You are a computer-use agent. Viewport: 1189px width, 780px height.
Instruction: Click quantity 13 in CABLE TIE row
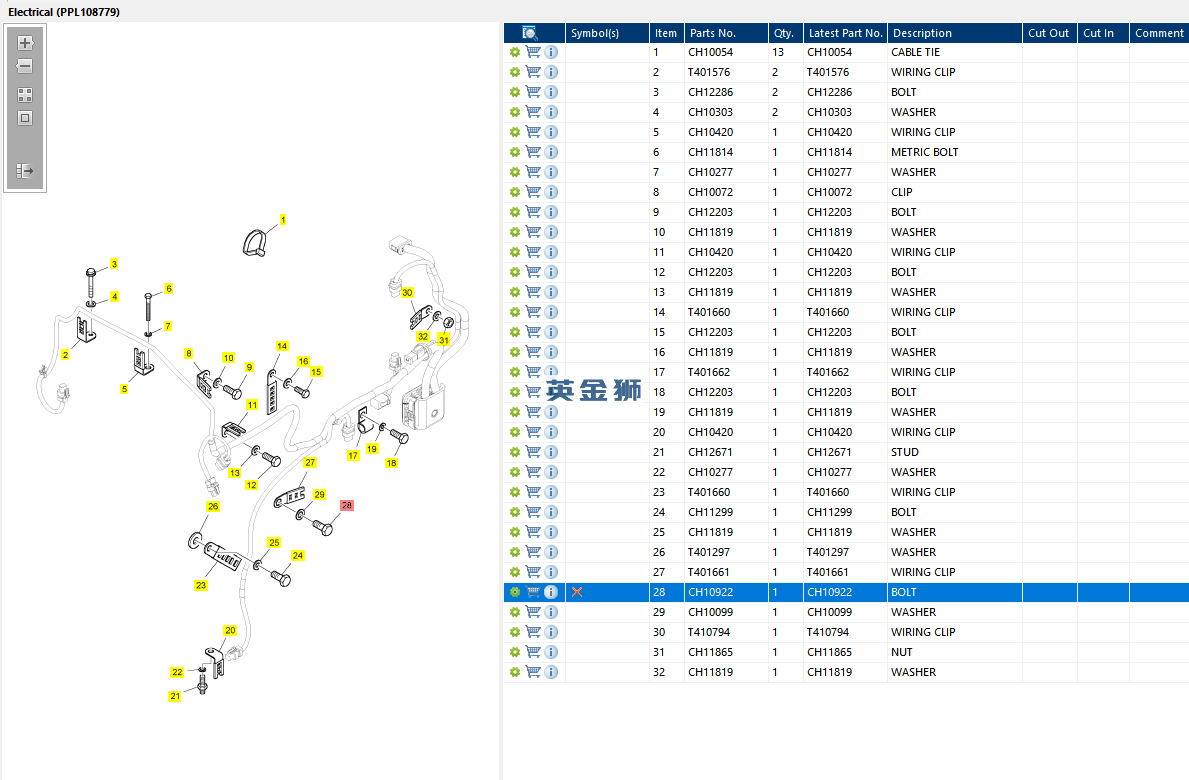click(778, 52)
